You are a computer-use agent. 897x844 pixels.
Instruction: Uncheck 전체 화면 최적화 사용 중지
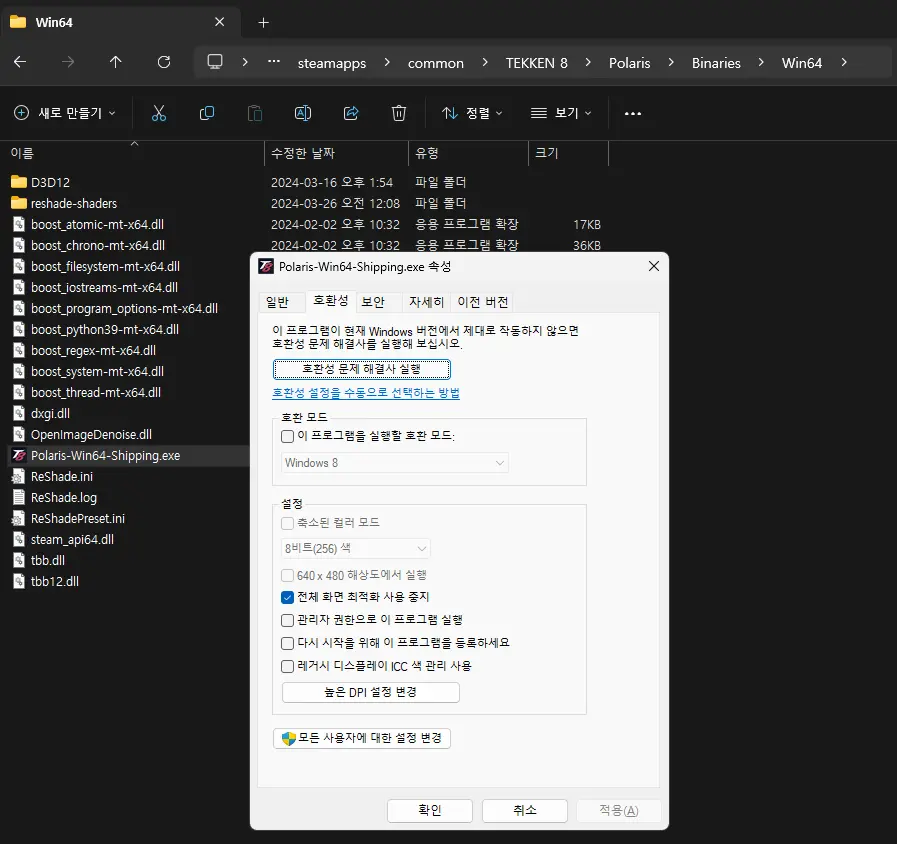click(x=287, y=597)
